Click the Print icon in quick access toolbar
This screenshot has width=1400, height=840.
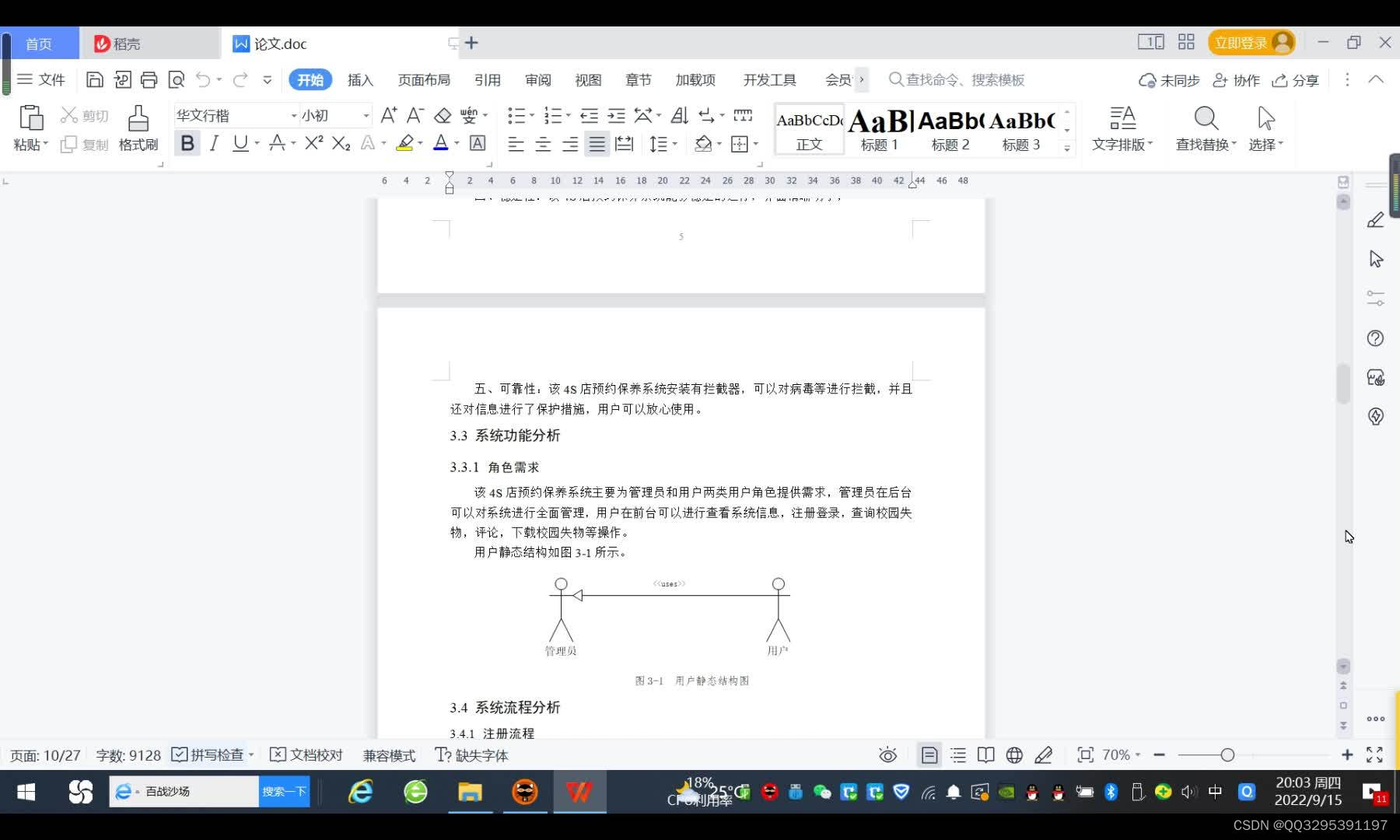tap(149, 79)
